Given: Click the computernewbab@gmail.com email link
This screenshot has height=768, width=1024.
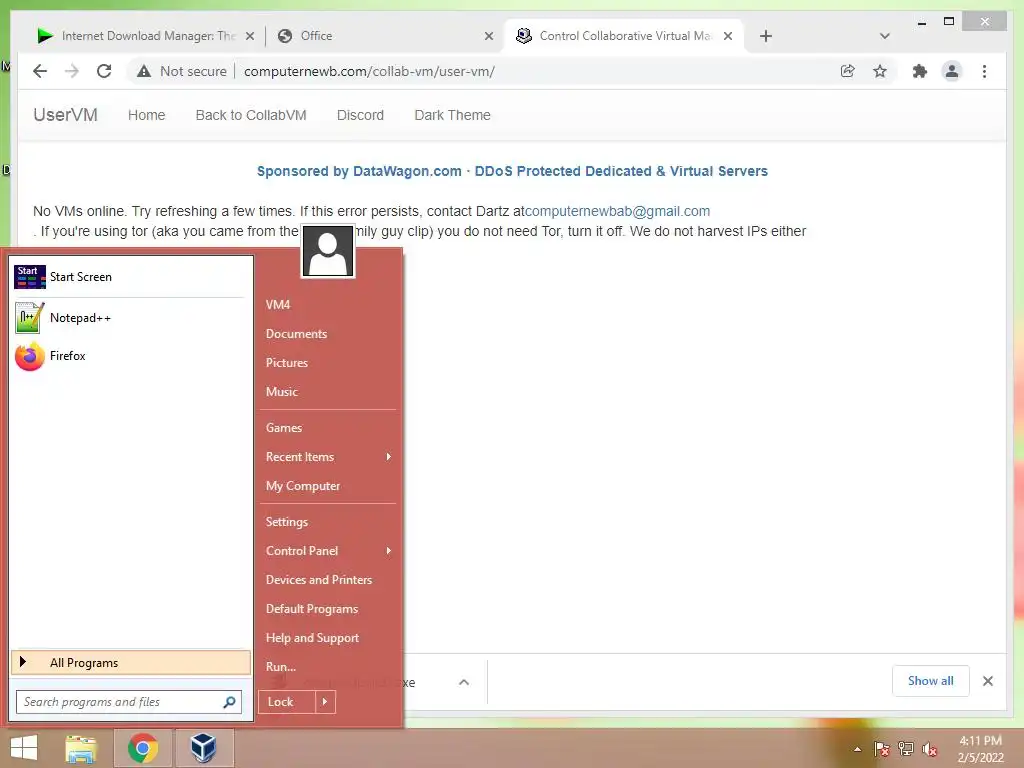Looking at the screenshot, I should pyautogui.click(x=617, y=211).
